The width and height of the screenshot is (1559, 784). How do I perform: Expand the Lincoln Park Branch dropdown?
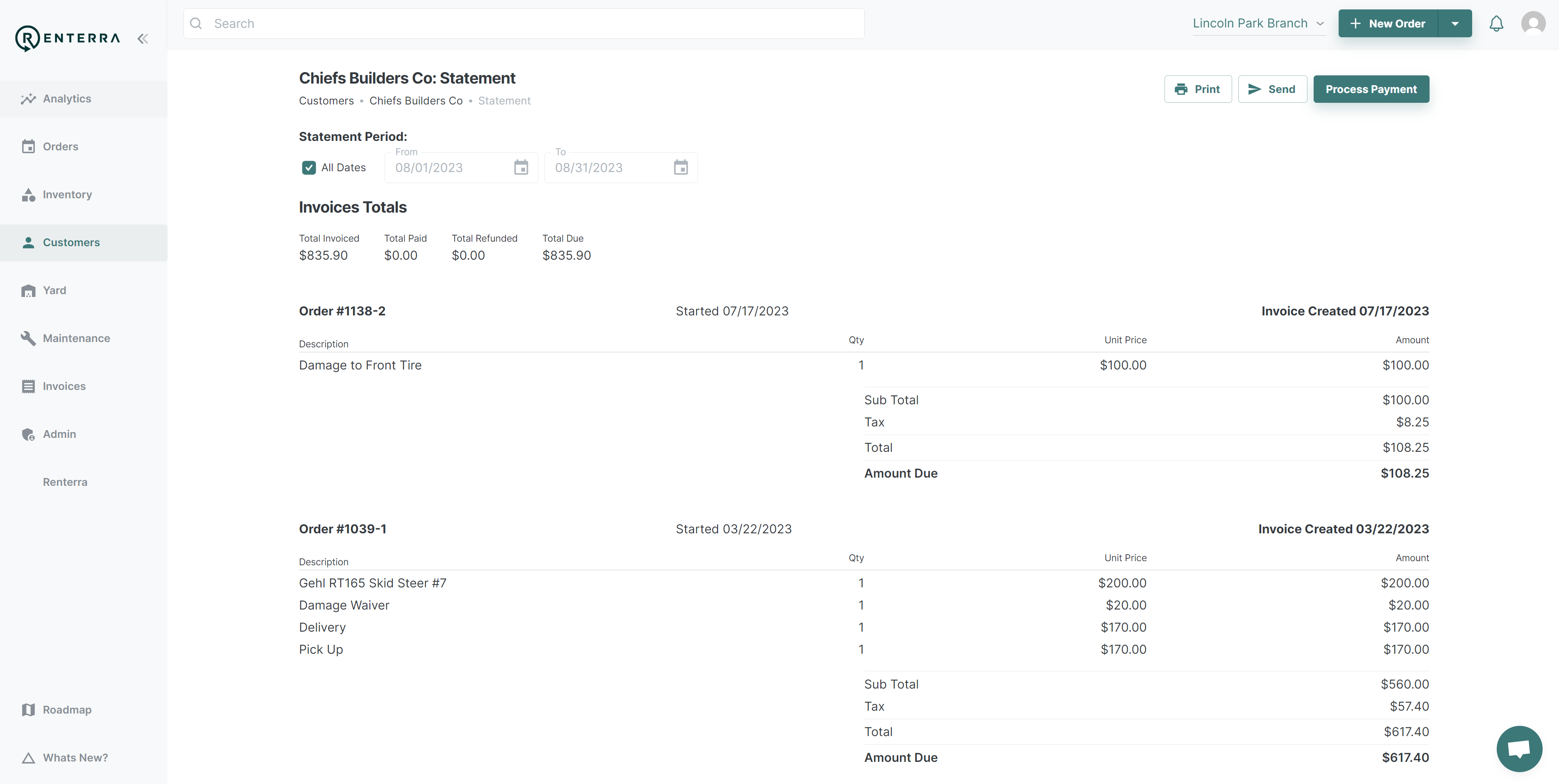pyautogui.click(x=1259, y=24)
